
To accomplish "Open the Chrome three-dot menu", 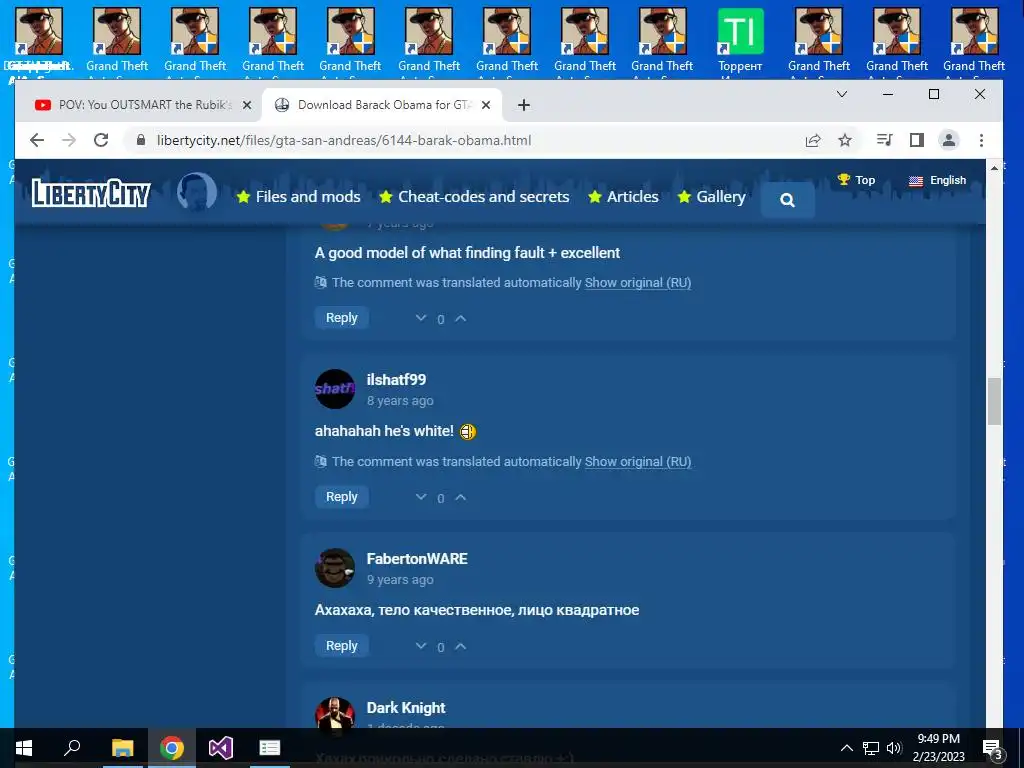I will point(981,140).
